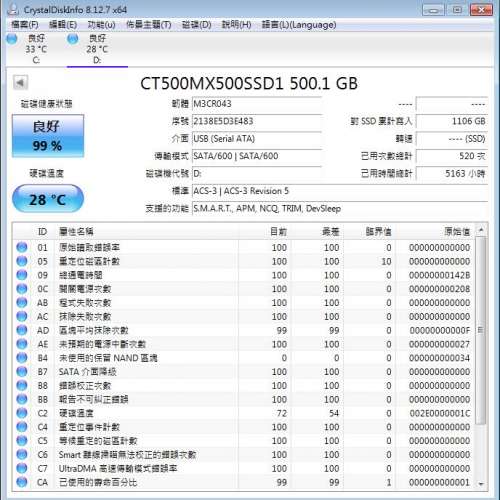Click the transfer mode SATA/600 field
The image size is (500, 500).
pos(257,156)
